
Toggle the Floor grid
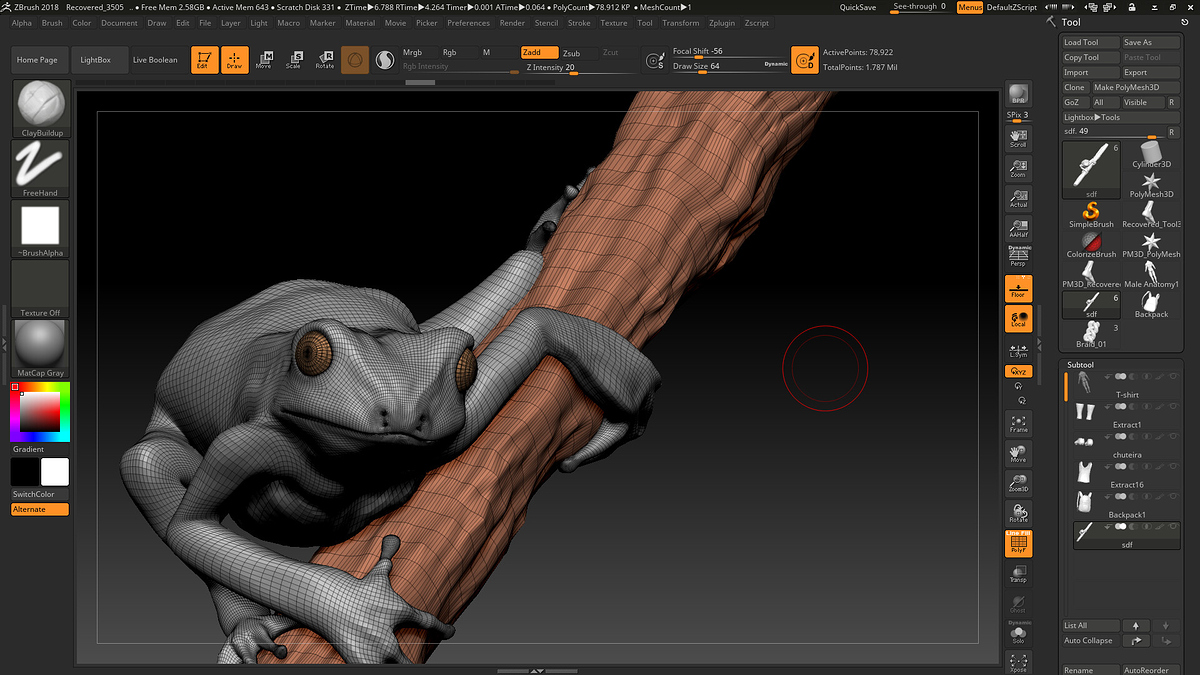click(1018, 289)
